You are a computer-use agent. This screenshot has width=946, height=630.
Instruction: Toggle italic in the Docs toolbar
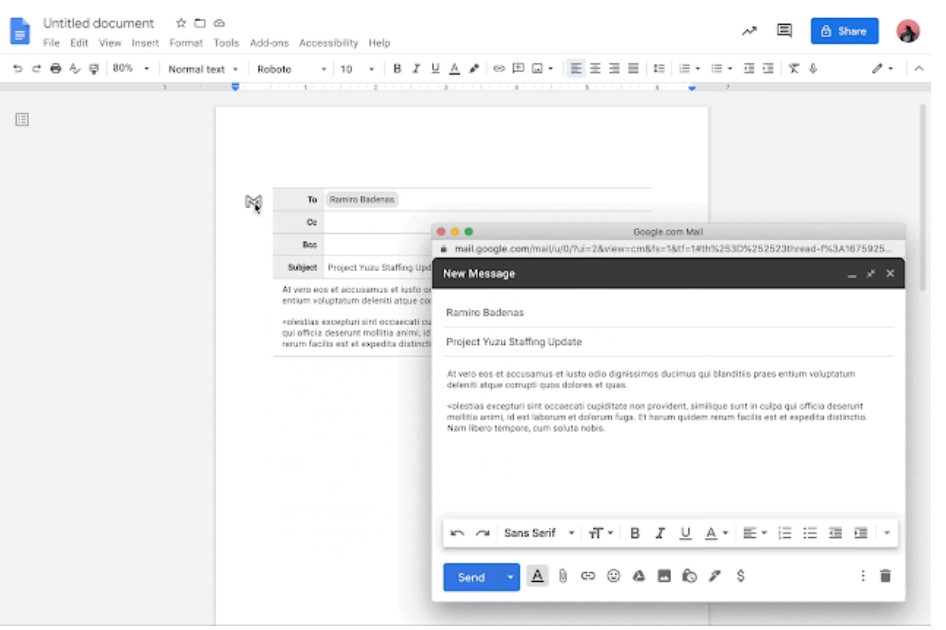[x=416, y=69]
